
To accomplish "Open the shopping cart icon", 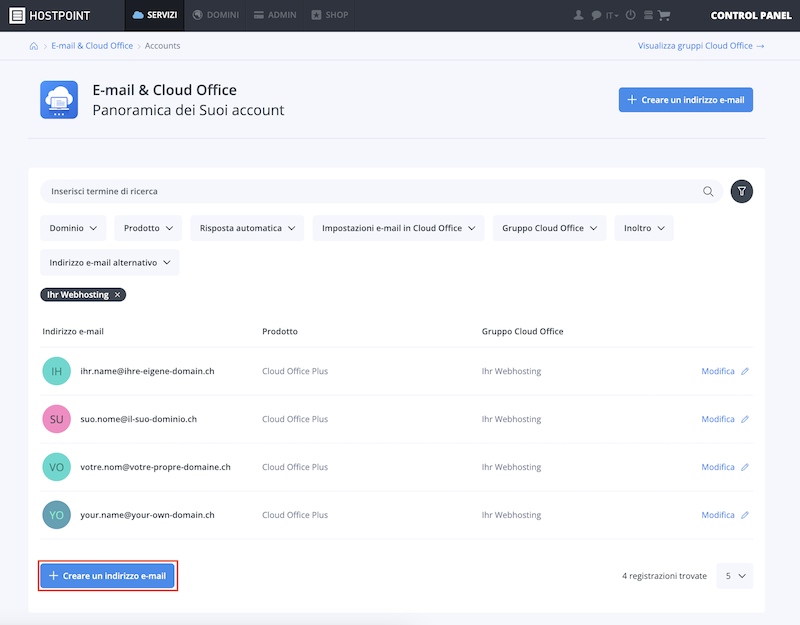I will click(x=664, y=15).
